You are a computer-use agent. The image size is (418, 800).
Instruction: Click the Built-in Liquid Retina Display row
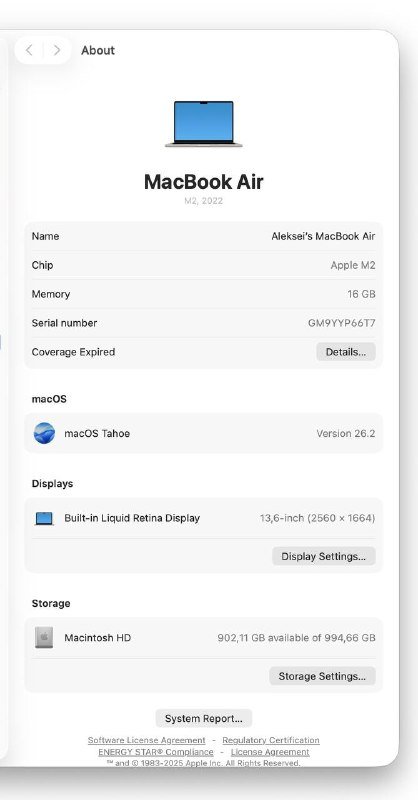[x=204, y=518]
